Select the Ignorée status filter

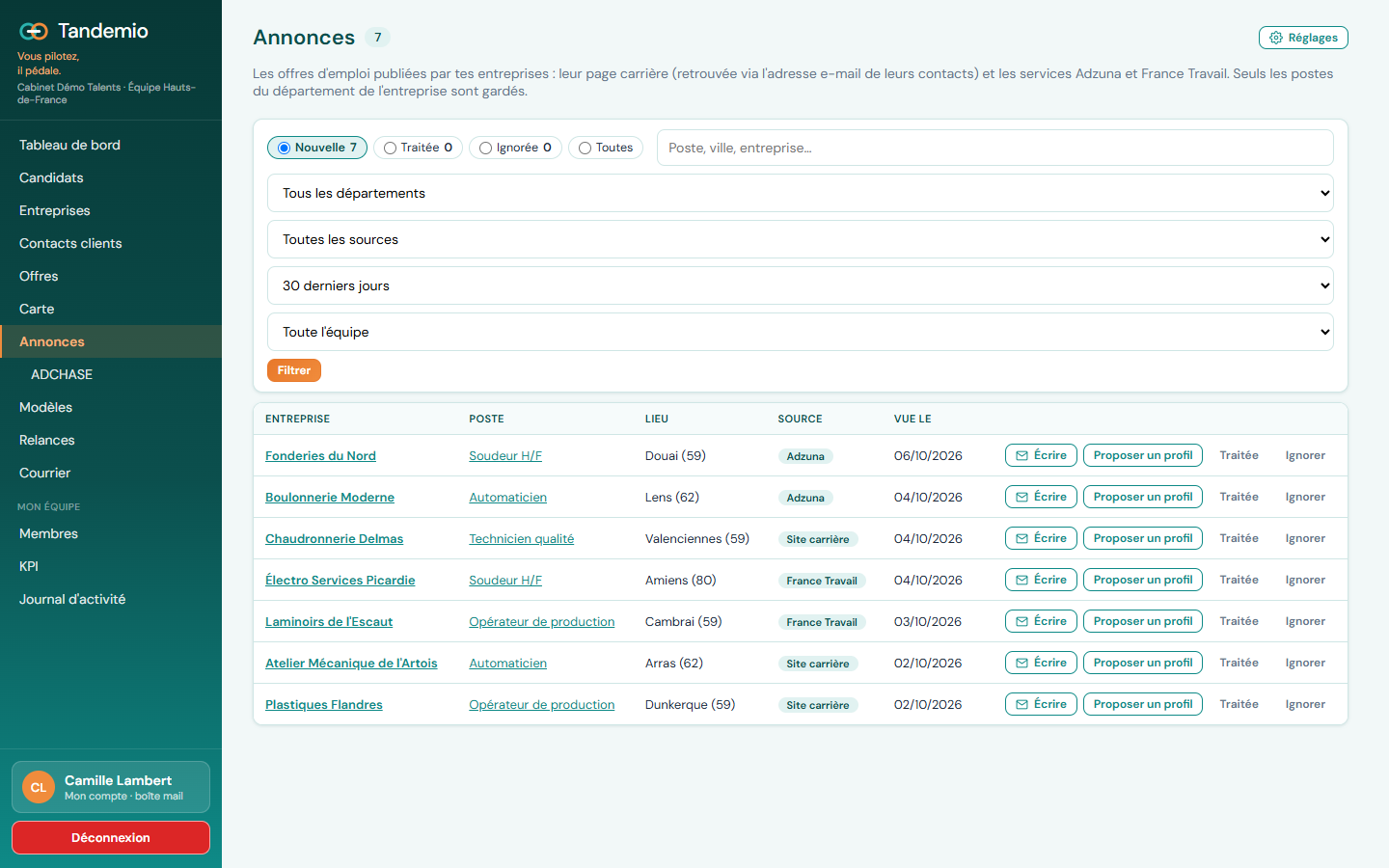click(x=515, y=148)
